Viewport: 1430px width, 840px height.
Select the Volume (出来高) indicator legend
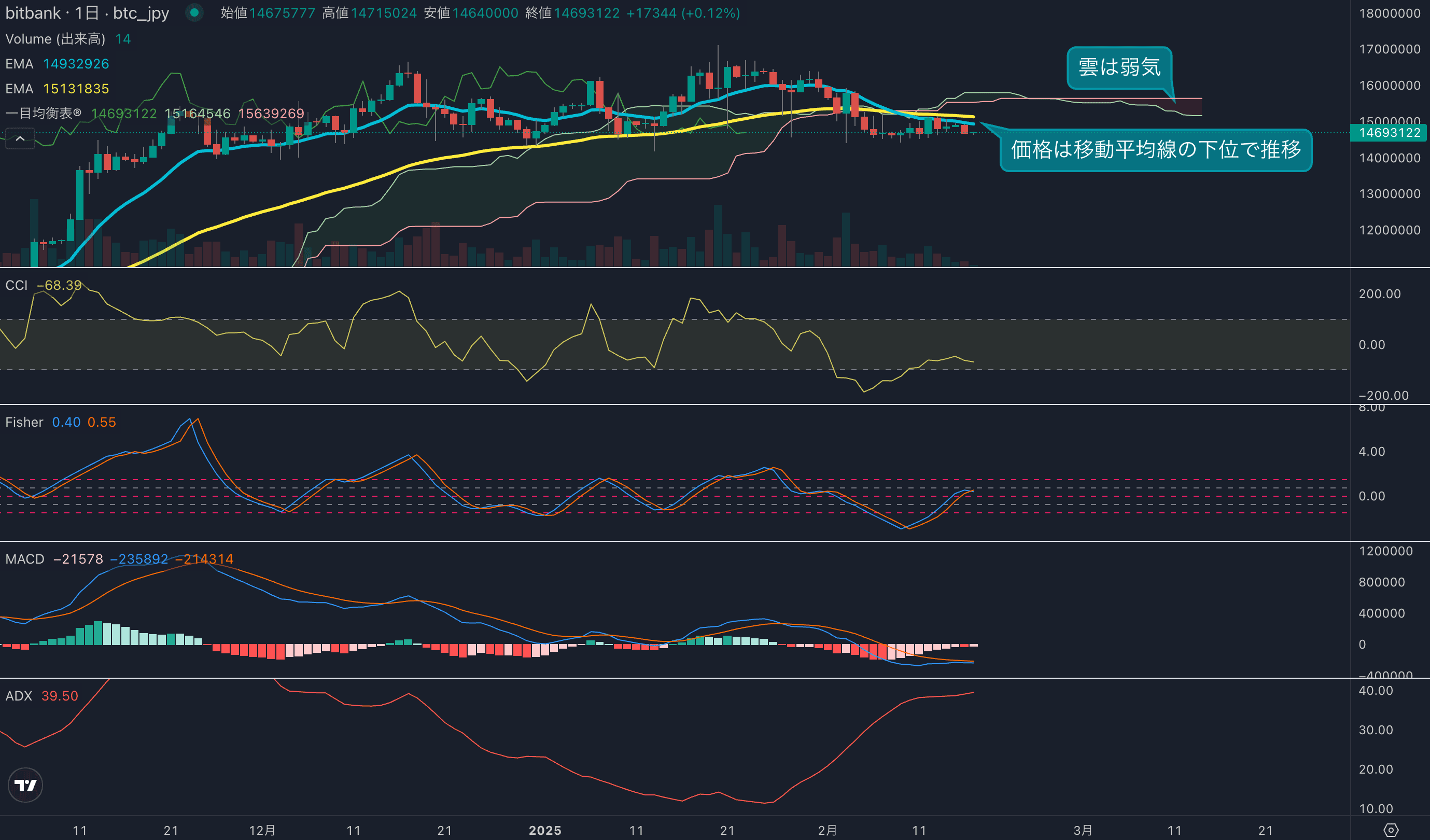click(x=55, y=39)
